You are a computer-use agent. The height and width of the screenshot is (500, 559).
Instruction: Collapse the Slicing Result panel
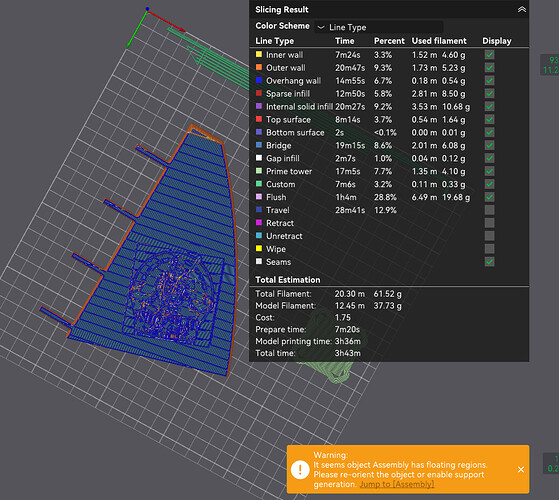click(522, 10)
